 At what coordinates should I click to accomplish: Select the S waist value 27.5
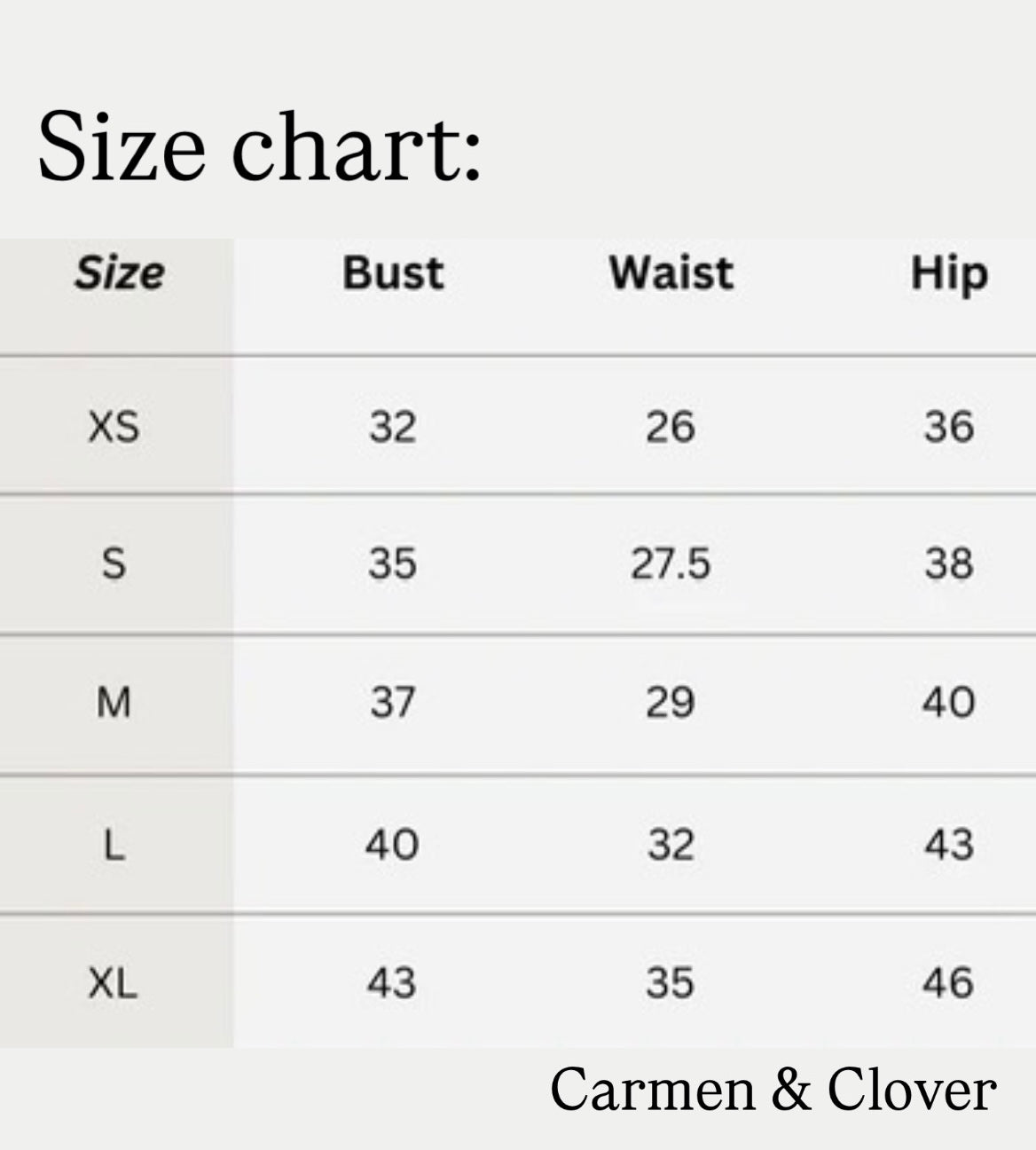[x=671, y=564]
